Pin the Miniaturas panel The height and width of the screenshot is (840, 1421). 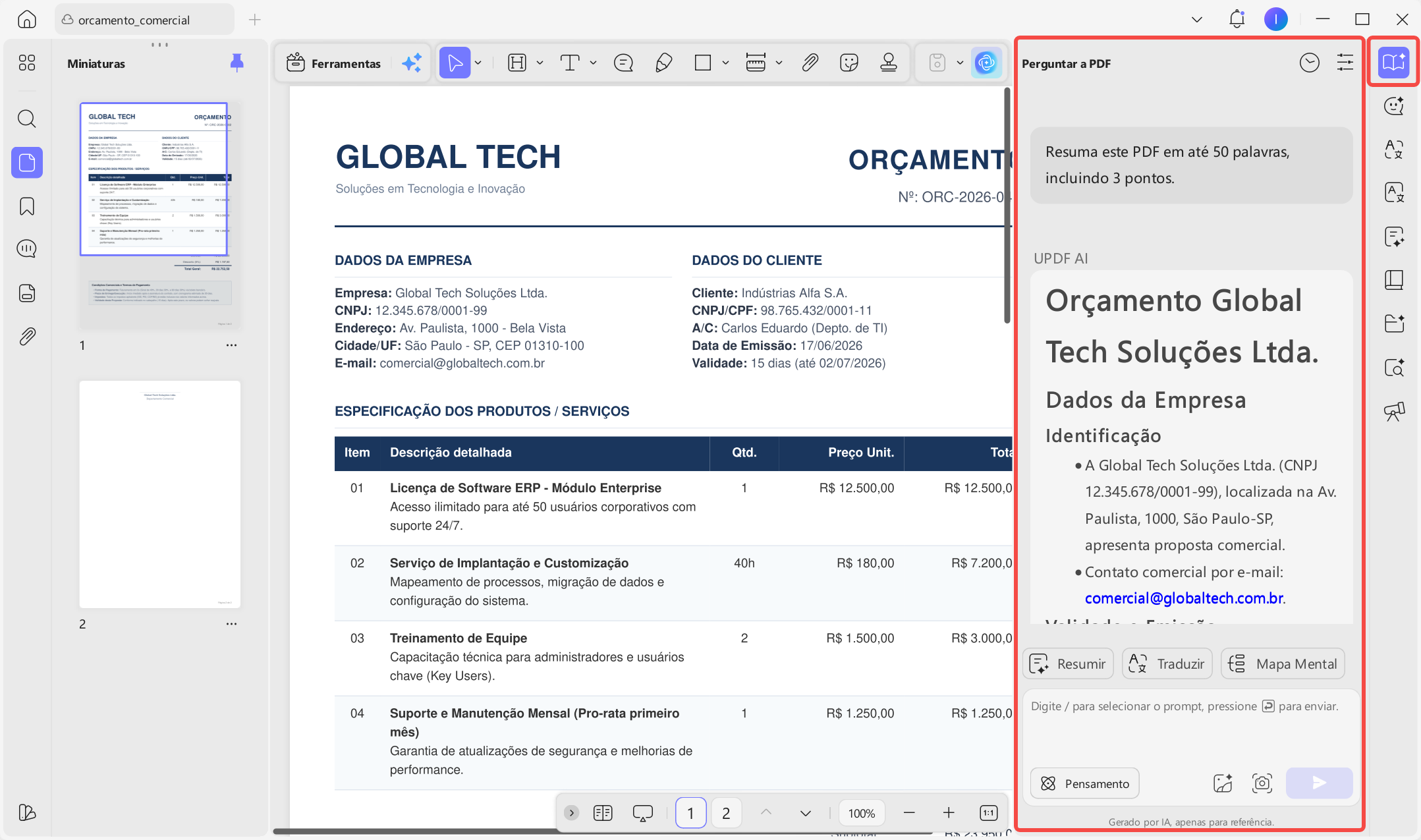click(237, 63)
